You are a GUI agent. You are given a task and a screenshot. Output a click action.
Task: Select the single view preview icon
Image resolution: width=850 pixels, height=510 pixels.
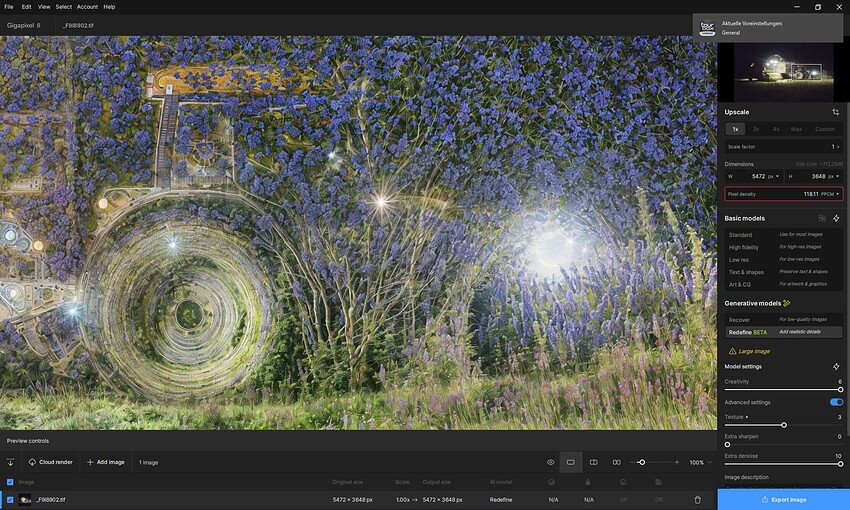(571, 462)
